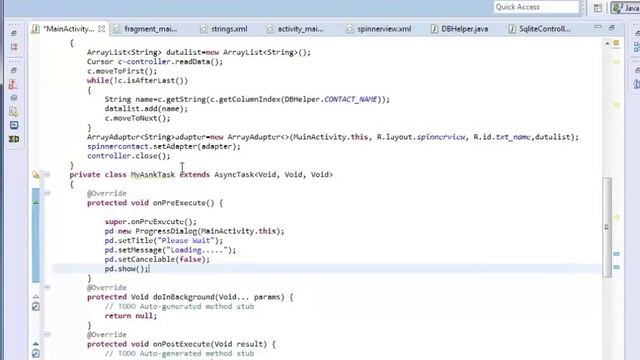Jump to first pale yellow marker in overview ruler

(x=616, y=62)
